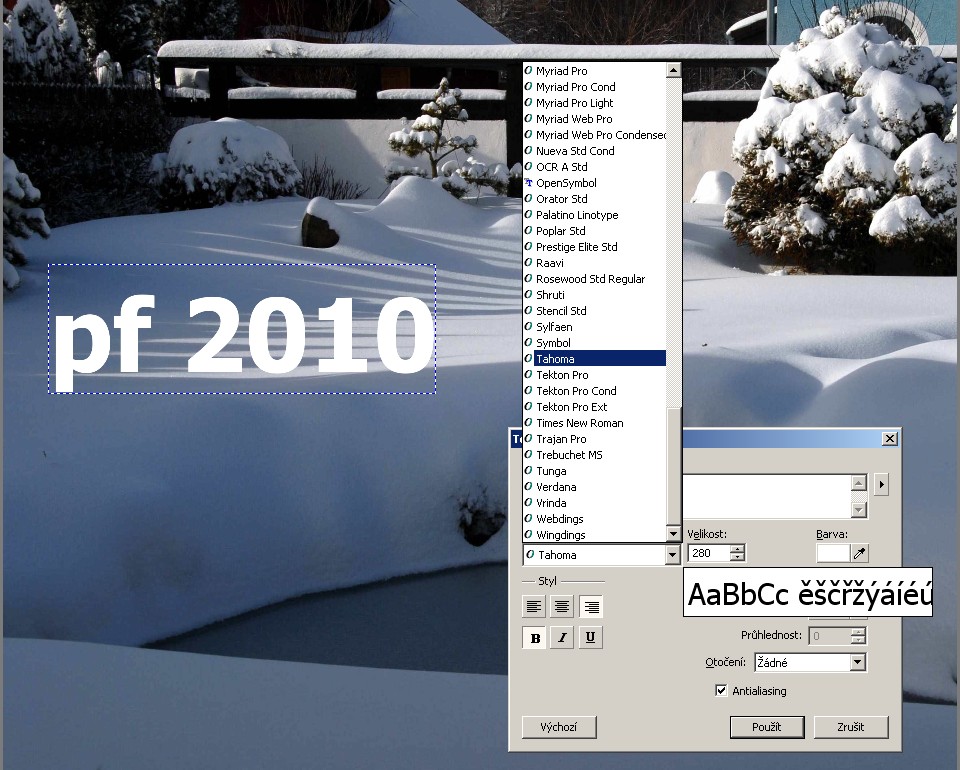Align text to the right

pos(591,606)
